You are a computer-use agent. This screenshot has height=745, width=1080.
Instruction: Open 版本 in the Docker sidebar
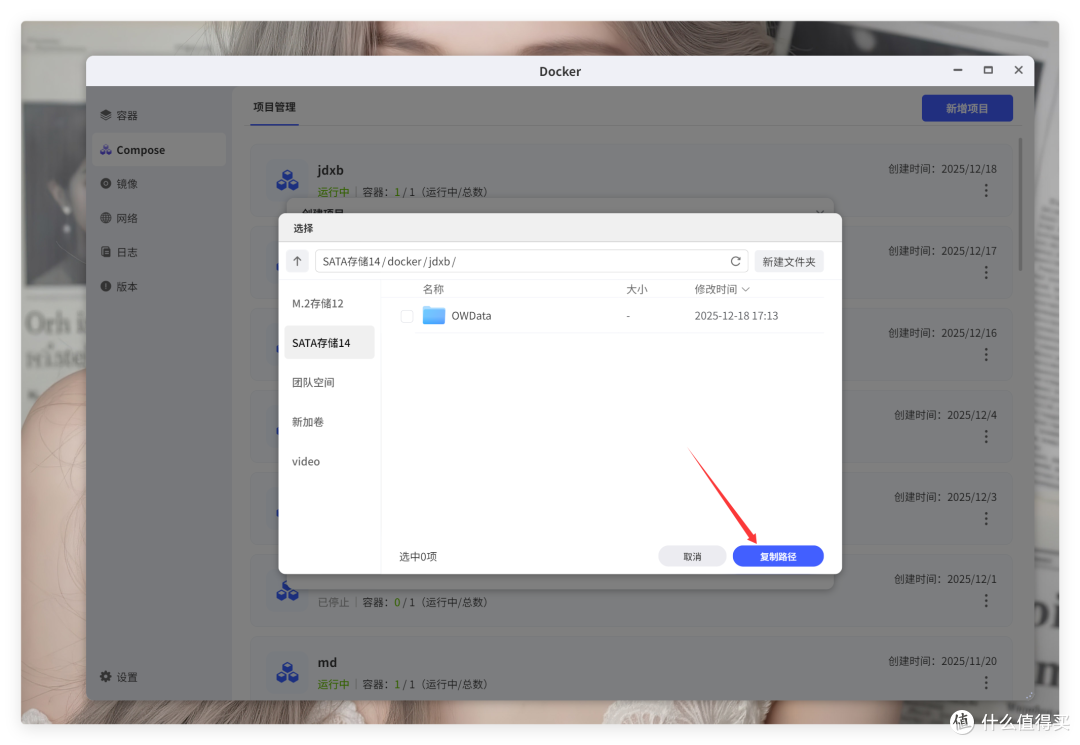(158, 286)
